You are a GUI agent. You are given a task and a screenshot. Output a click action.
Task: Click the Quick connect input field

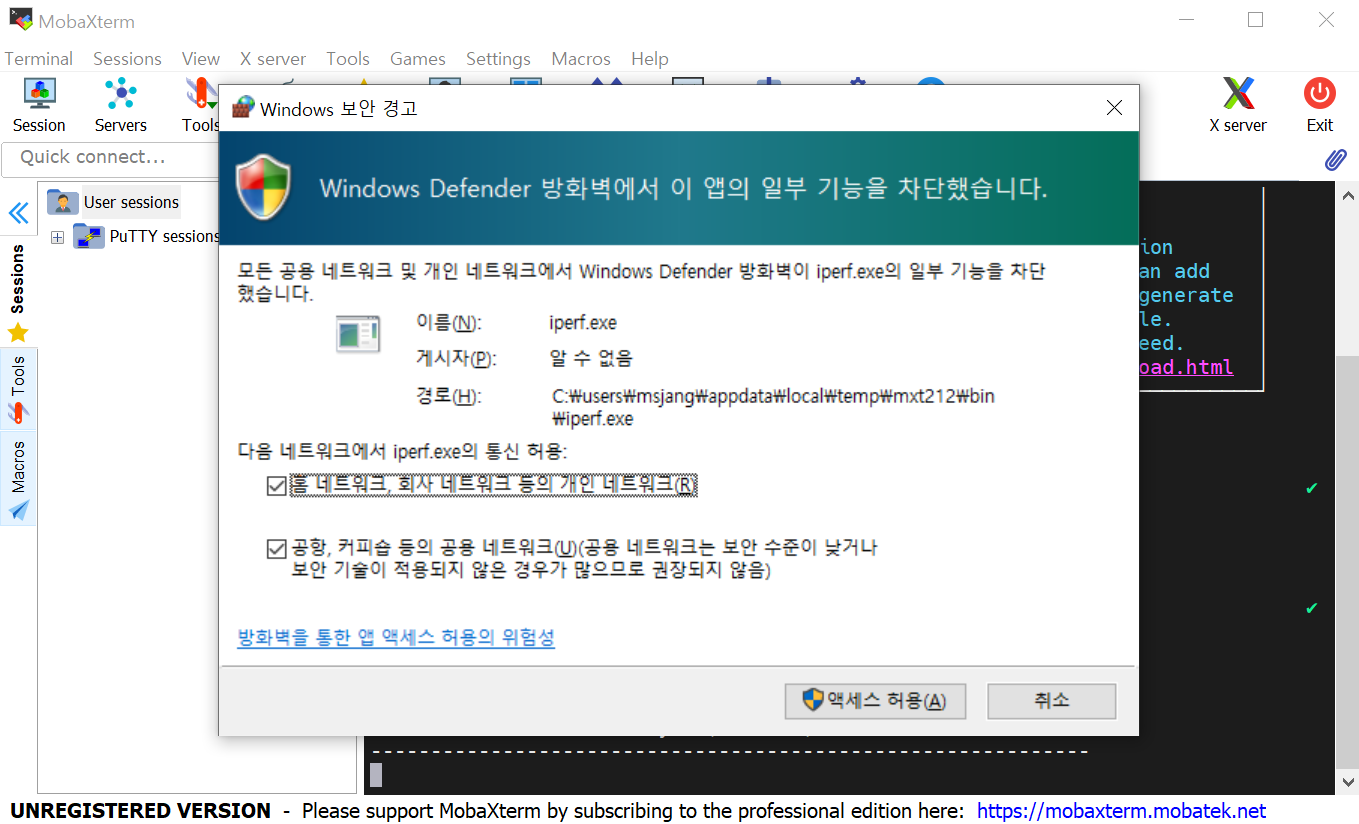tap(110, 158)
